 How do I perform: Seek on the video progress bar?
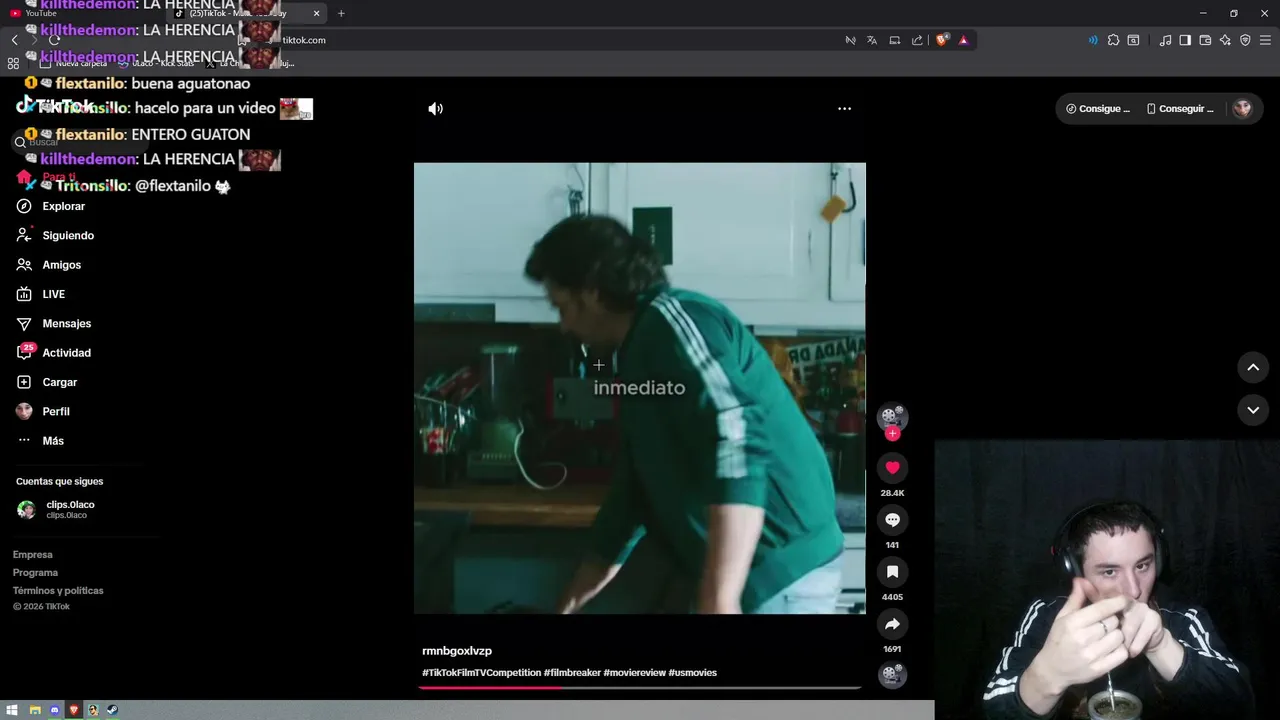point(640,687)
